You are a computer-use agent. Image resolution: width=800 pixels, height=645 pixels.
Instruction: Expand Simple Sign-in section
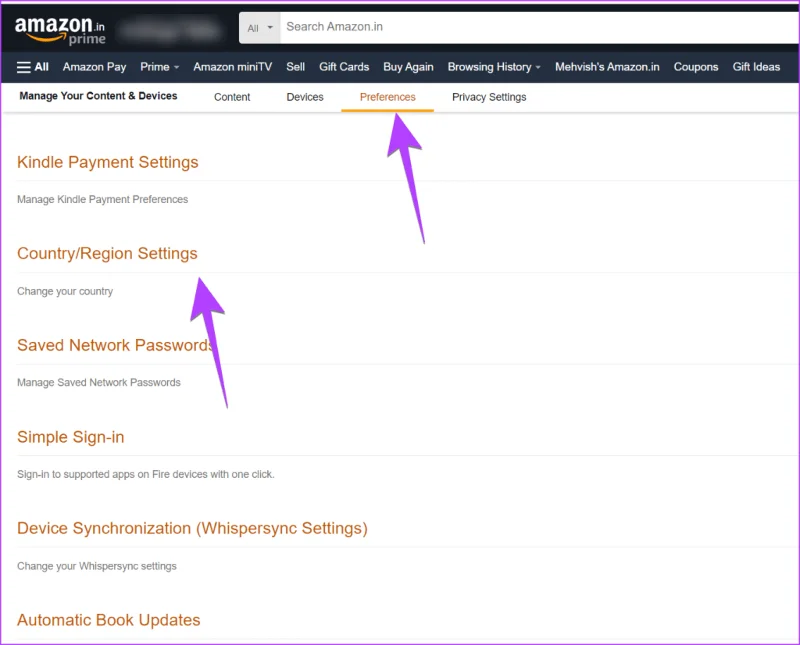pos(70,437)
